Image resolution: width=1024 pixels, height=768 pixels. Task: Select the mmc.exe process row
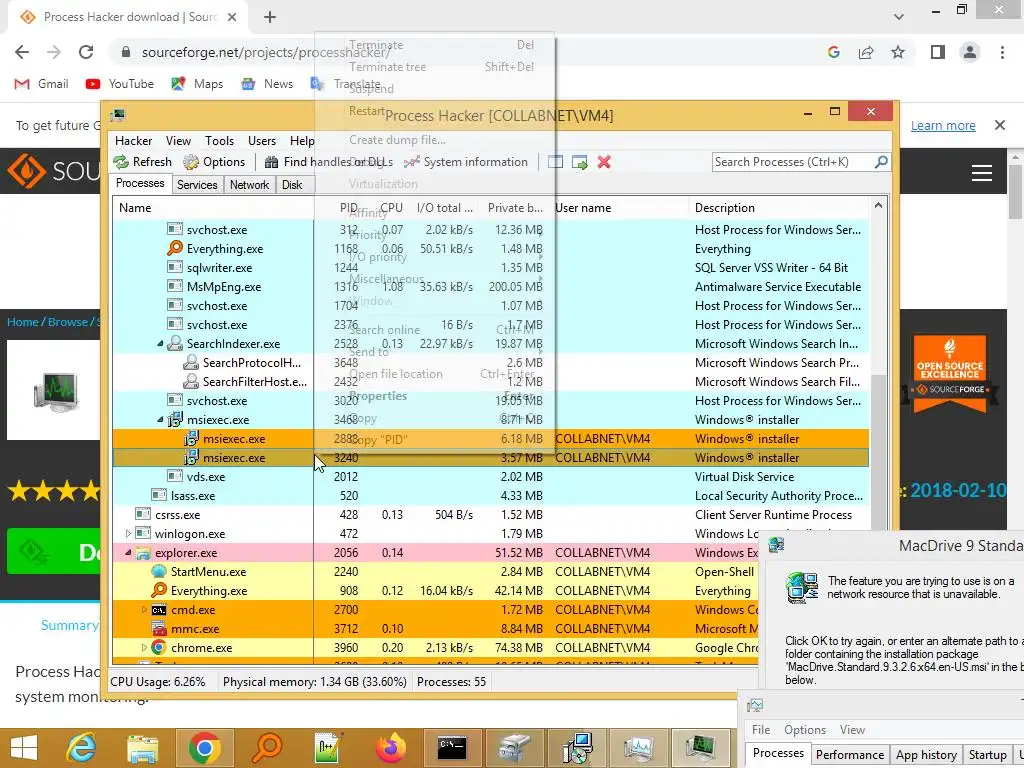pyautogui.click(x=434, y=629)
